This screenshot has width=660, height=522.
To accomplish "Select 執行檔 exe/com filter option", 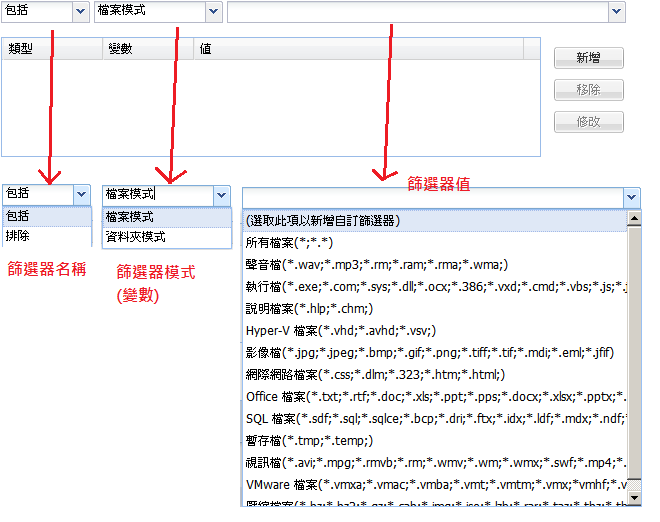I will pos(434,287).
